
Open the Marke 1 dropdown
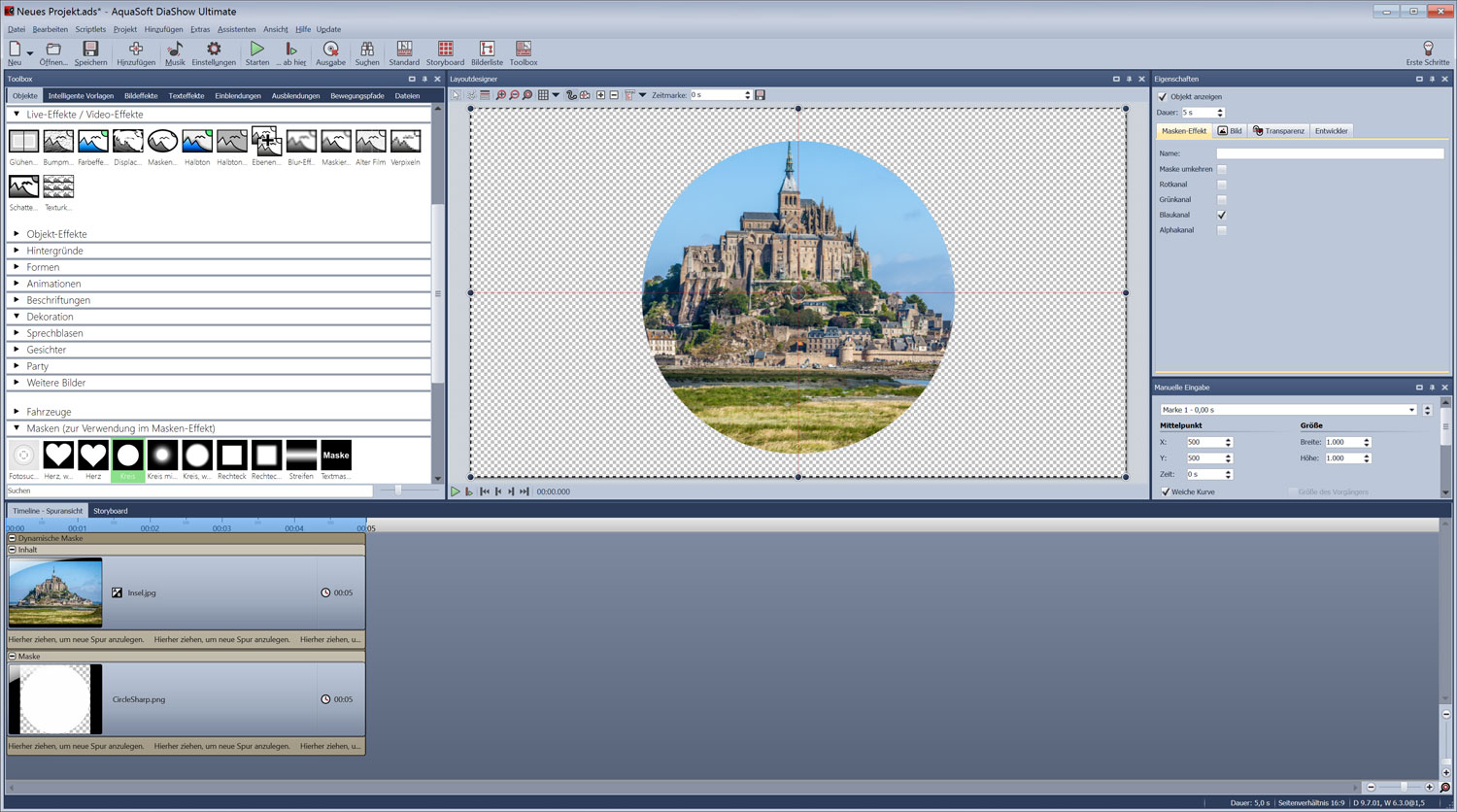(x=1411, y=410)
